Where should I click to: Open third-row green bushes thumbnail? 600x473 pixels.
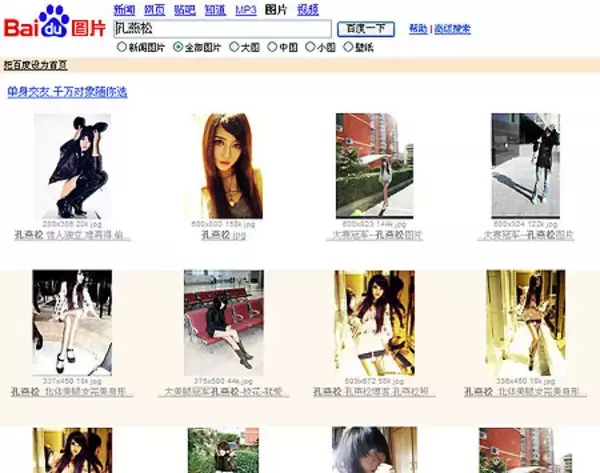click(223, 450)
